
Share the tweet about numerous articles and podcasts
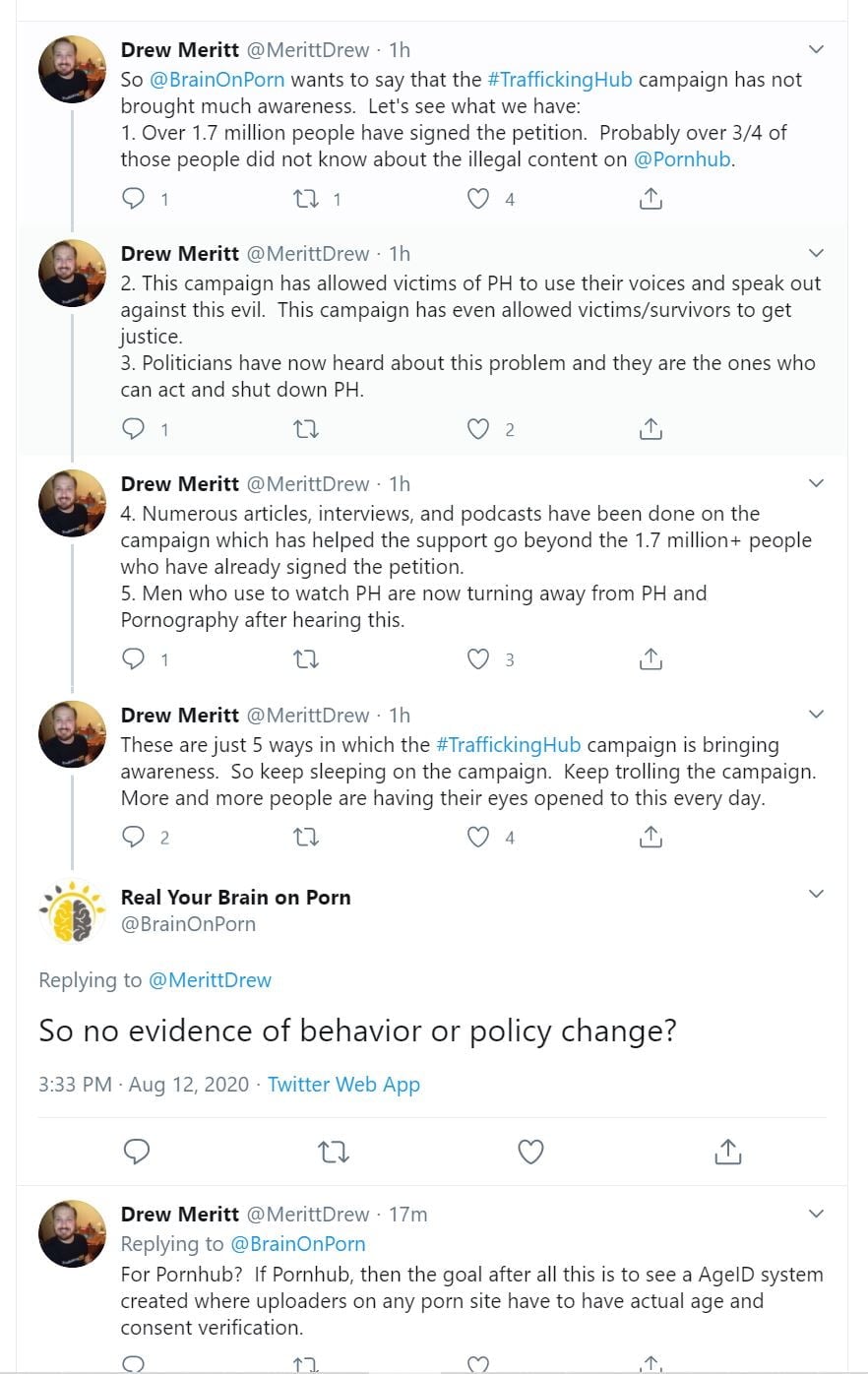[651, 659]
